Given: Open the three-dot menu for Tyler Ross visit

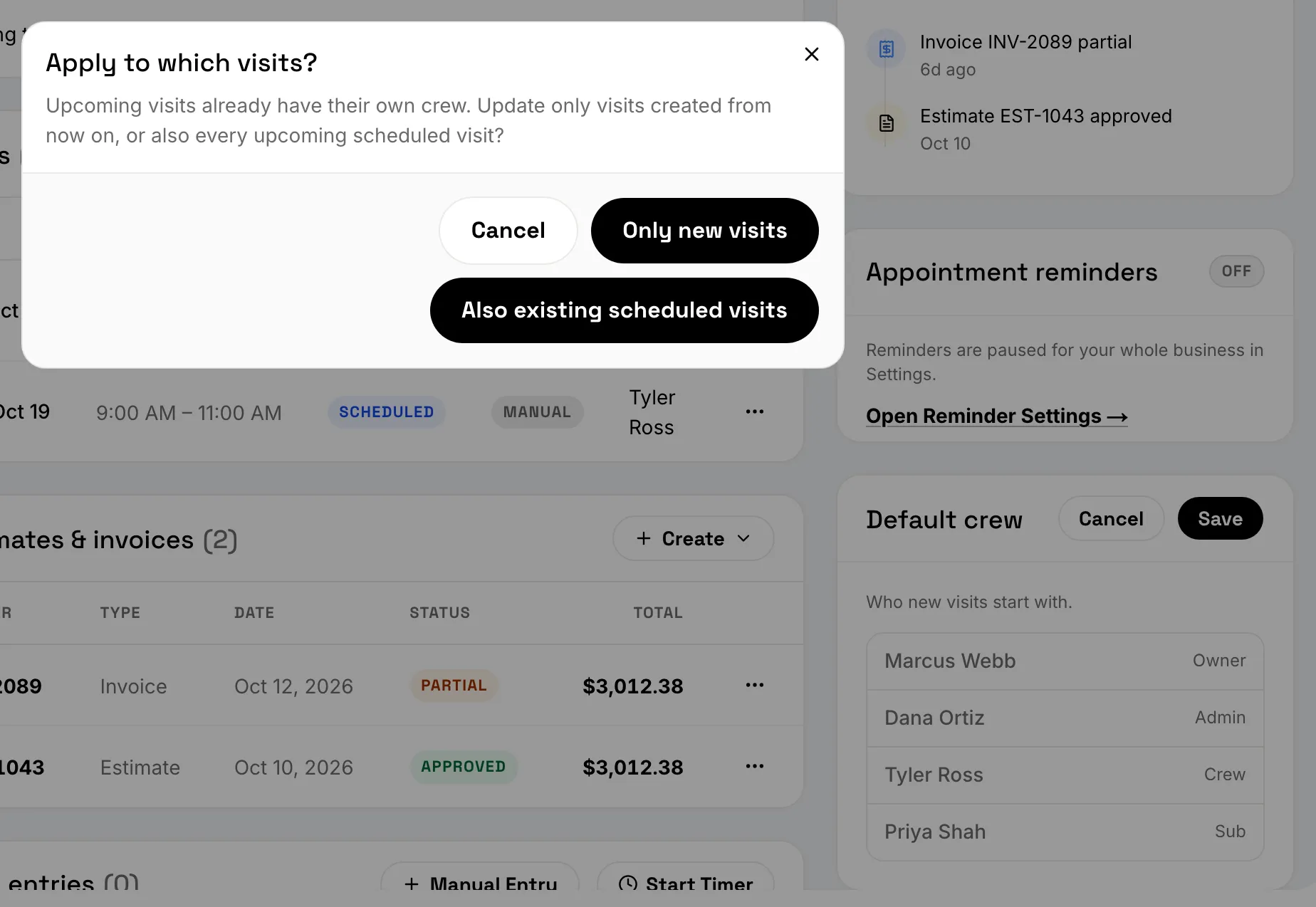Looking at the screenshot, I should click(x=754, y=411).
